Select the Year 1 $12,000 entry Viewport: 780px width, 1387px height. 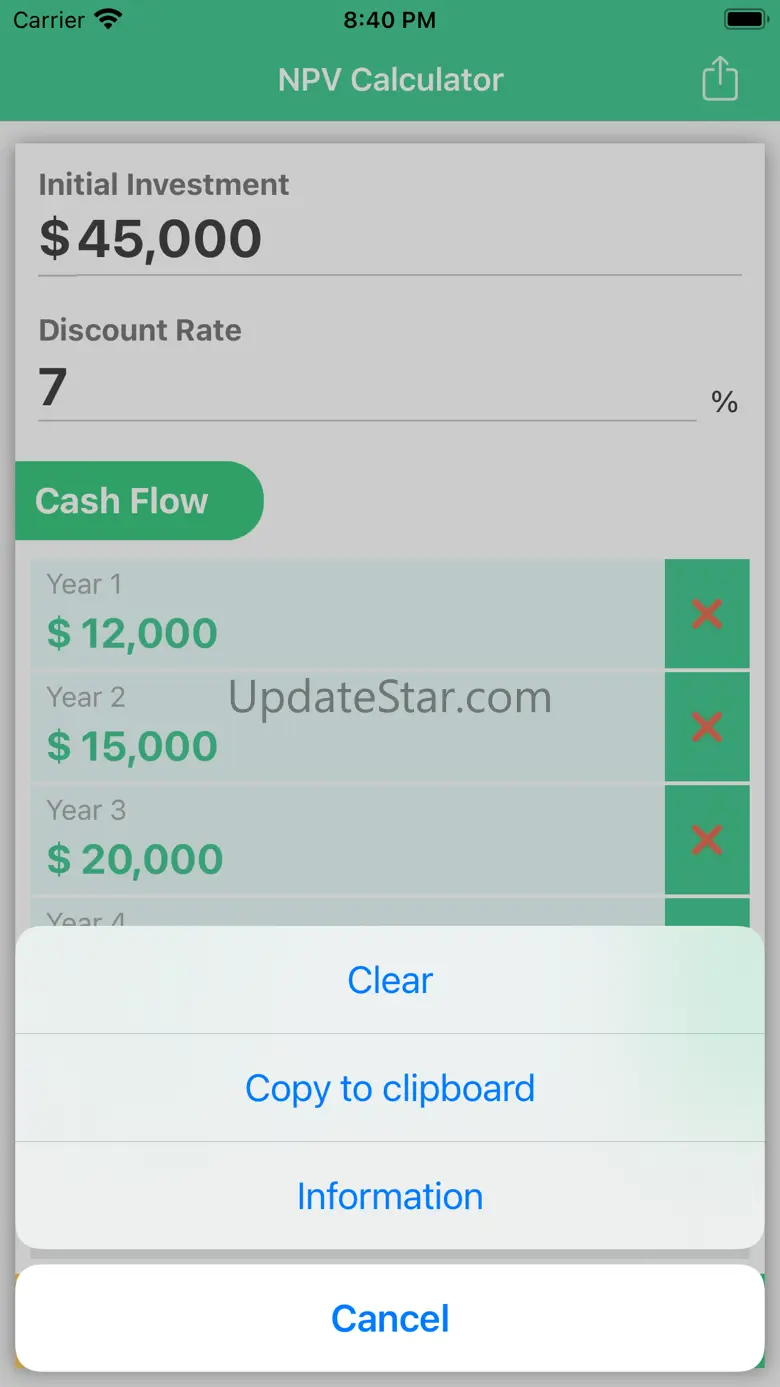click(x=346, y=614)
